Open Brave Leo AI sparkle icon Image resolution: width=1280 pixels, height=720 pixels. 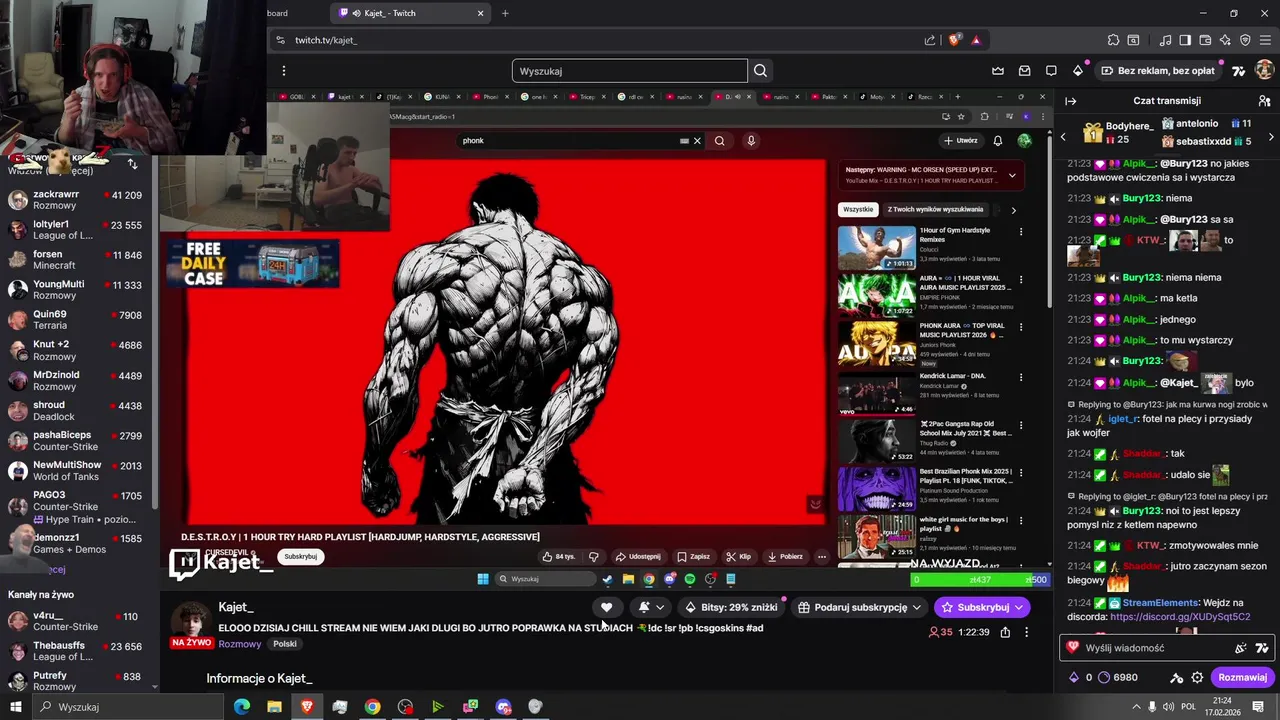[x=1225, y=40]
